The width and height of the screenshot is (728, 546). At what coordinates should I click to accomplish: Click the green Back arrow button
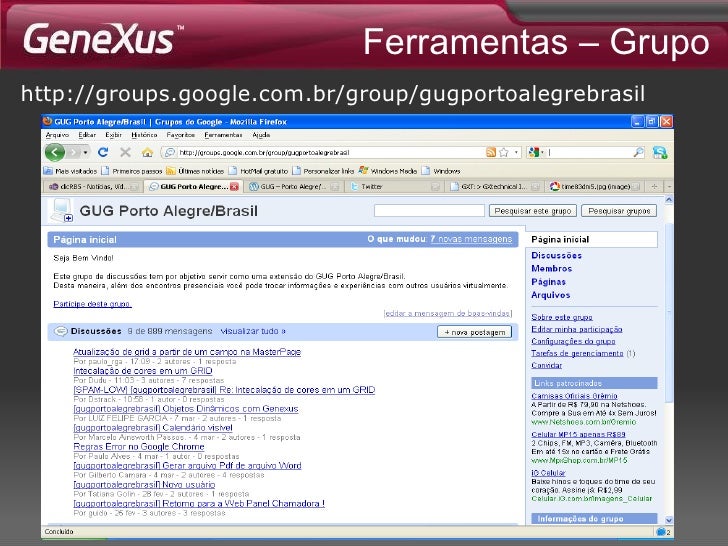tap(55, 152)
